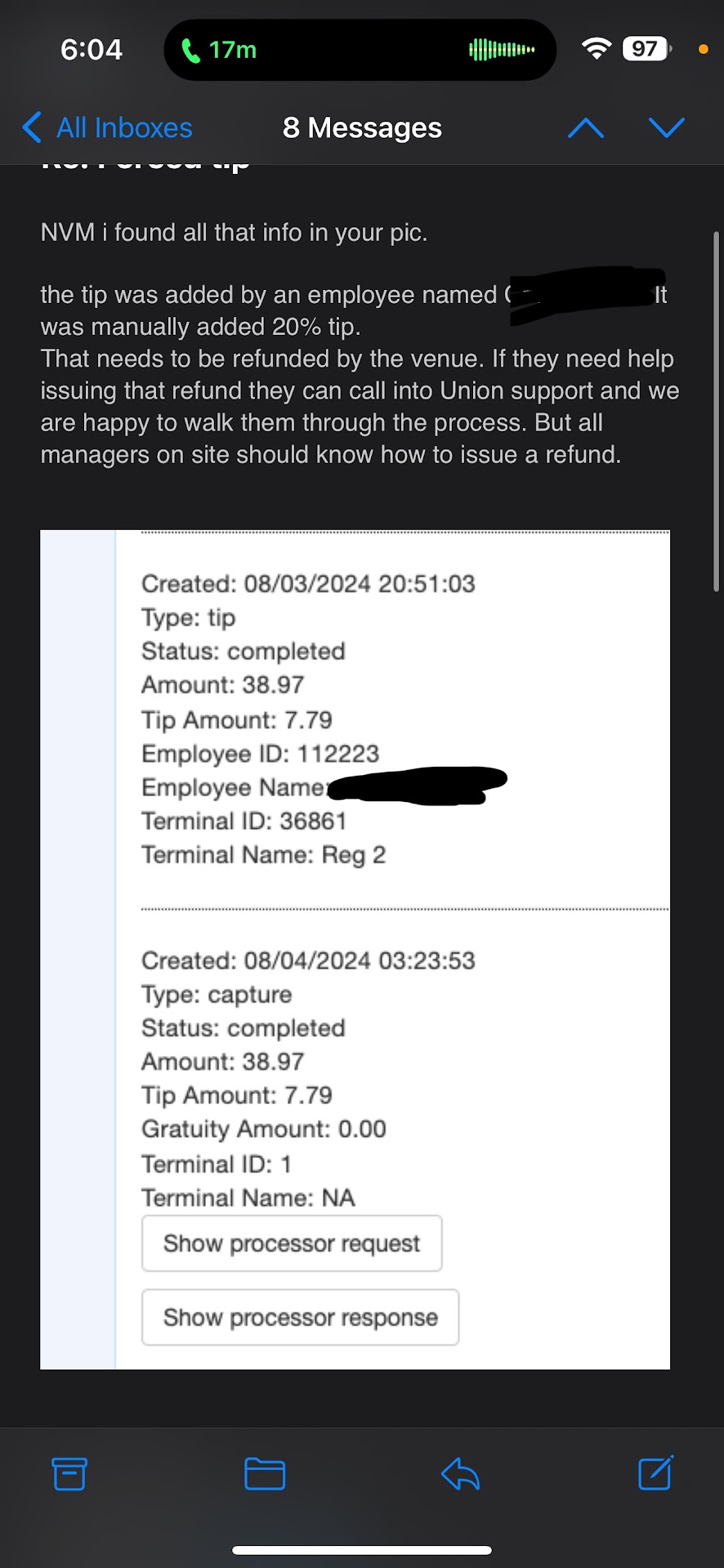Compose a new message
Image resolution: width=724 pixels, height=1568 pixels.
[x=655, y=1472]
